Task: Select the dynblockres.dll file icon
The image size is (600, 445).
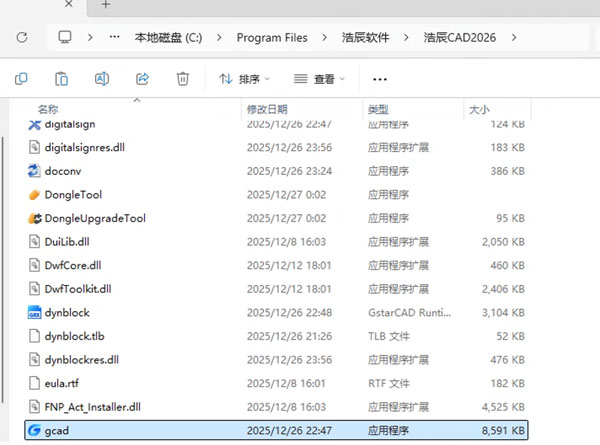Action: (34, 360)
